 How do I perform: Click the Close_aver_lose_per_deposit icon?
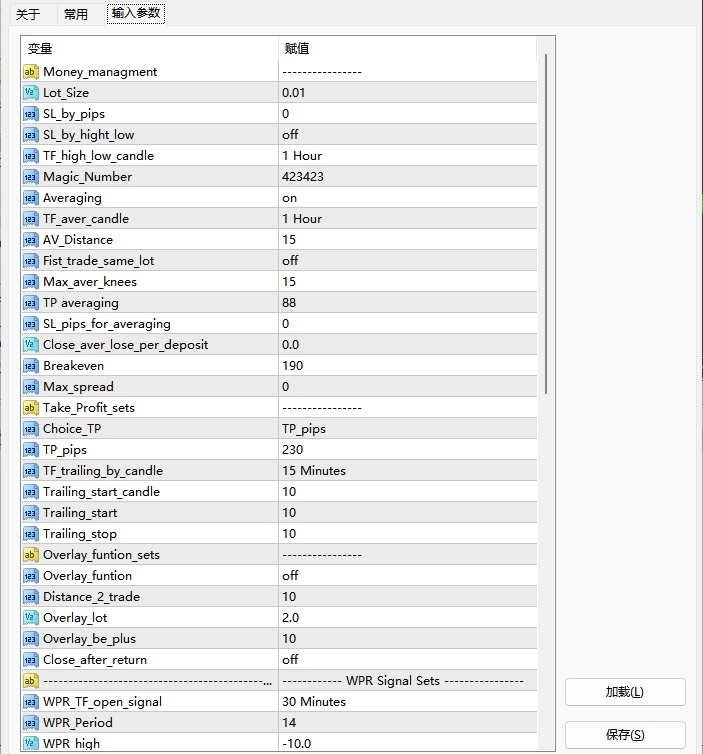[x=30, y=345]
